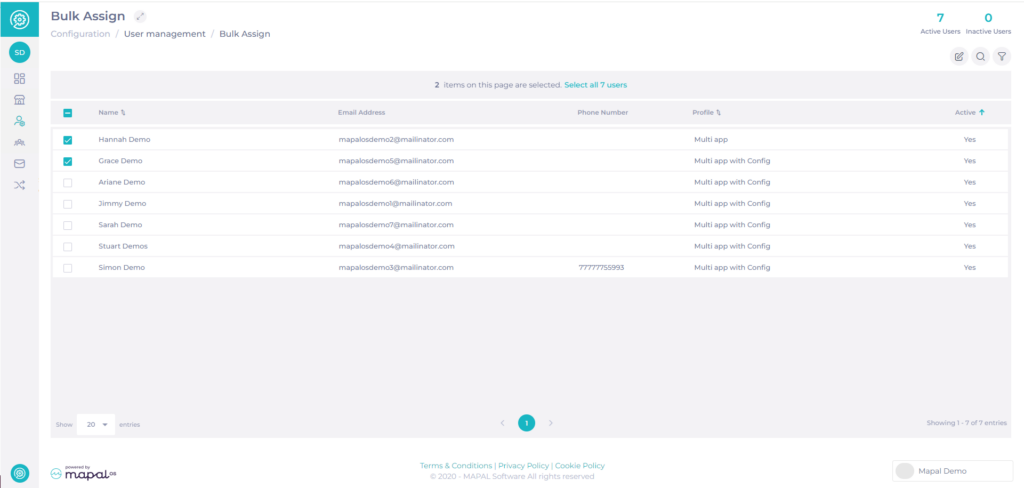Click page 1 pagination button

(x=526, y=423)
